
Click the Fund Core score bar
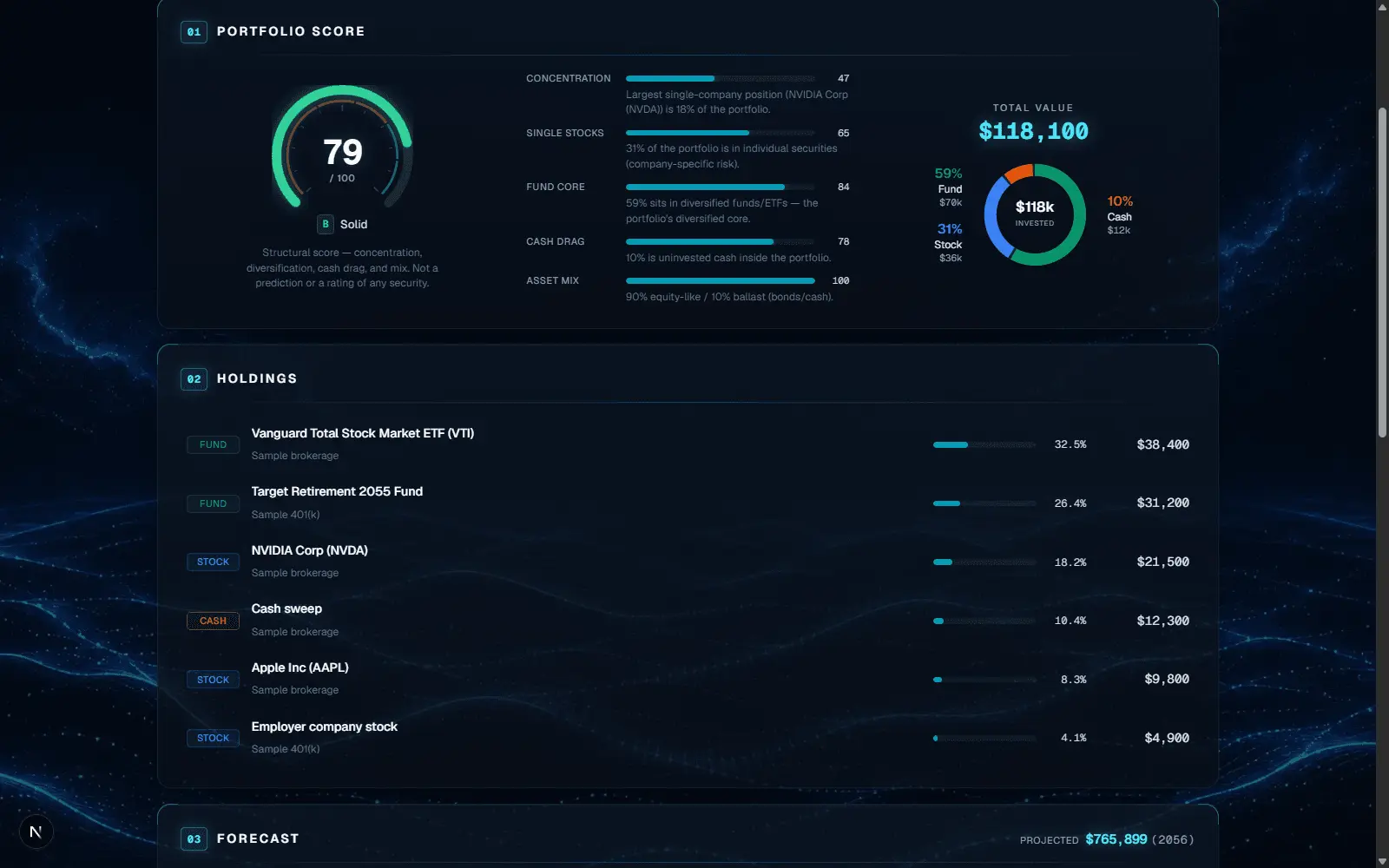[x=720, y=187]
